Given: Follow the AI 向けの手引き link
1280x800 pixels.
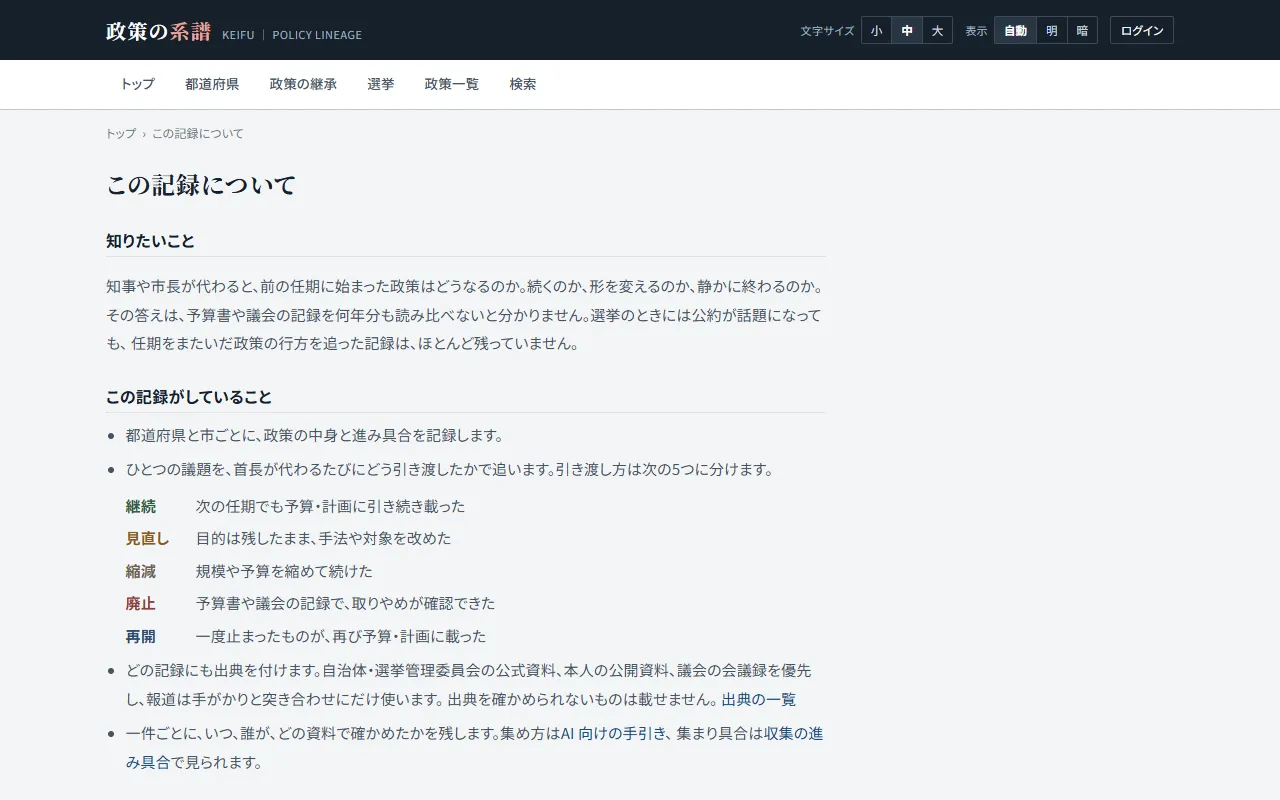Looking at the screenshot, I should 613,733.
